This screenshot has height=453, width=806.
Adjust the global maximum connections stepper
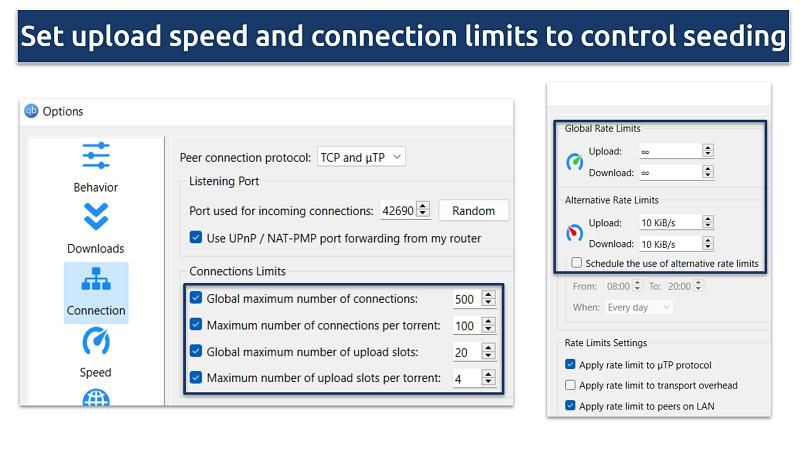[488, 298]
